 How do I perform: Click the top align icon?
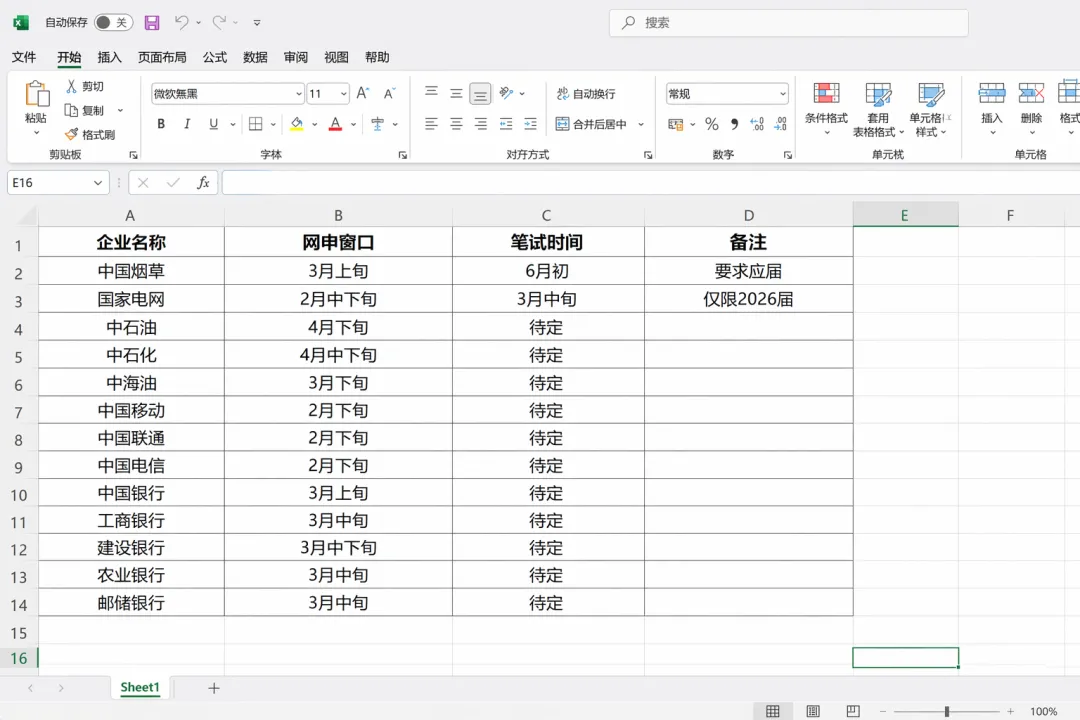(431, 92)
